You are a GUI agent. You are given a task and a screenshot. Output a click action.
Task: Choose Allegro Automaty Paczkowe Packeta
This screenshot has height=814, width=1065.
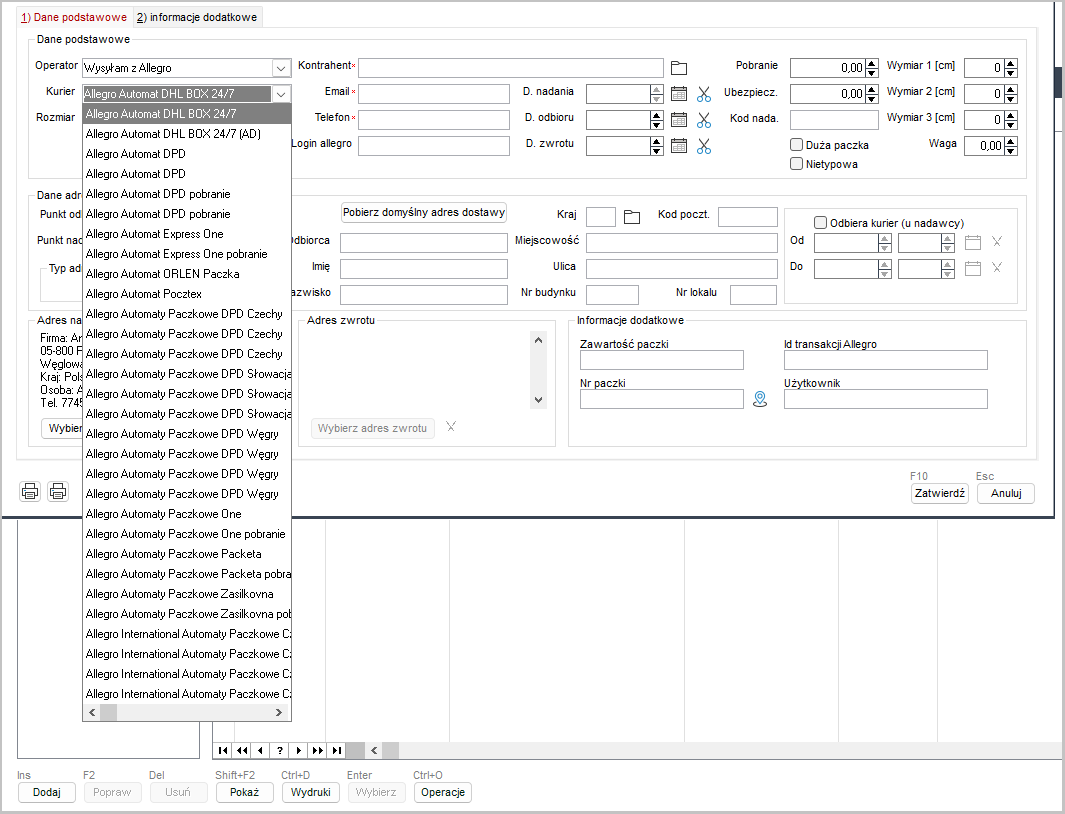(186, 554)
